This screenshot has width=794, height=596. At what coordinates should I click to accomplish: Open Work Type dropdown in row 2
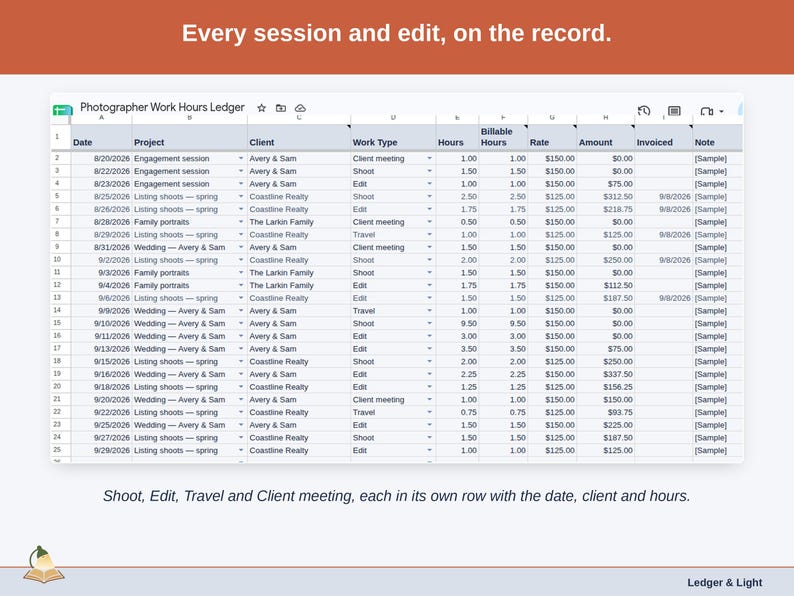429,158
